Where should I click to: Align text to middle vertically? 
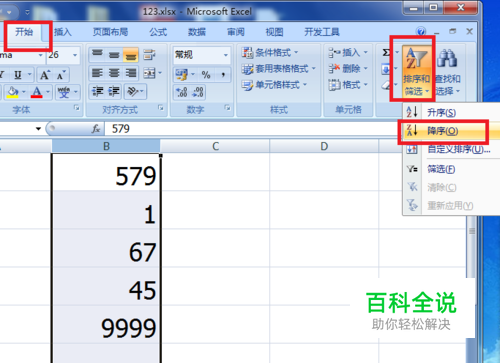tap(114, 55)
